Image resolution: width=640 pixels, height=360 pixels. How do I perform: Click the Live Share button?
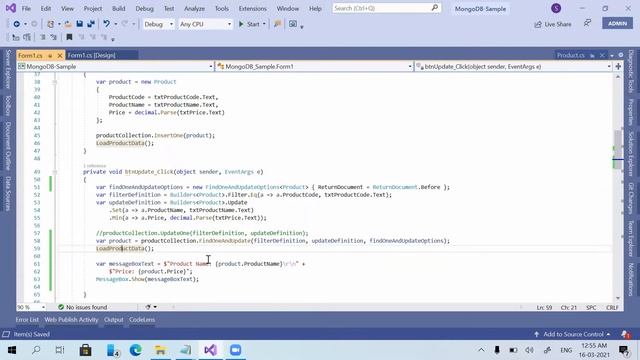tap(553, 24)
